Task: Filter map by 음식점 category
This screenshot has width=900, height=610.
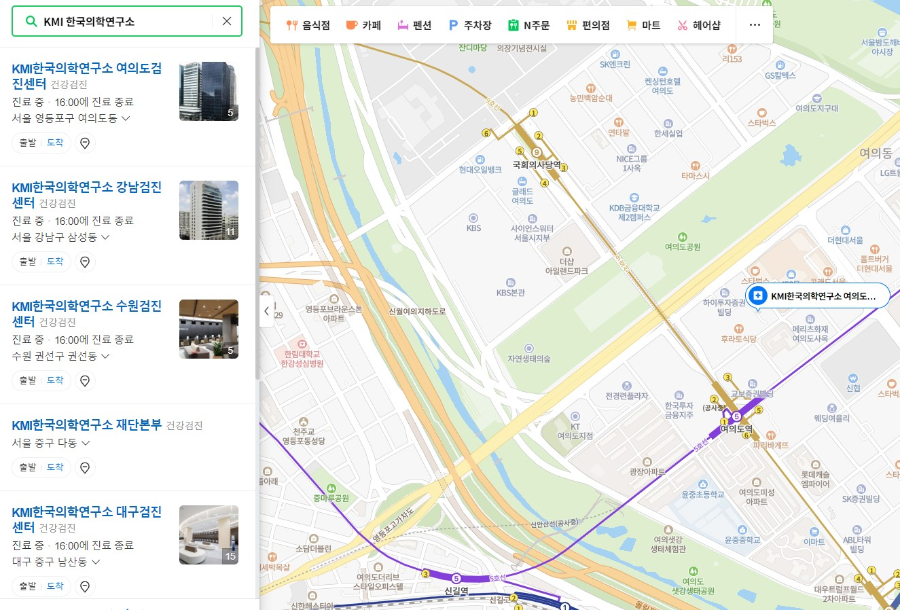Action: [308, 25]
